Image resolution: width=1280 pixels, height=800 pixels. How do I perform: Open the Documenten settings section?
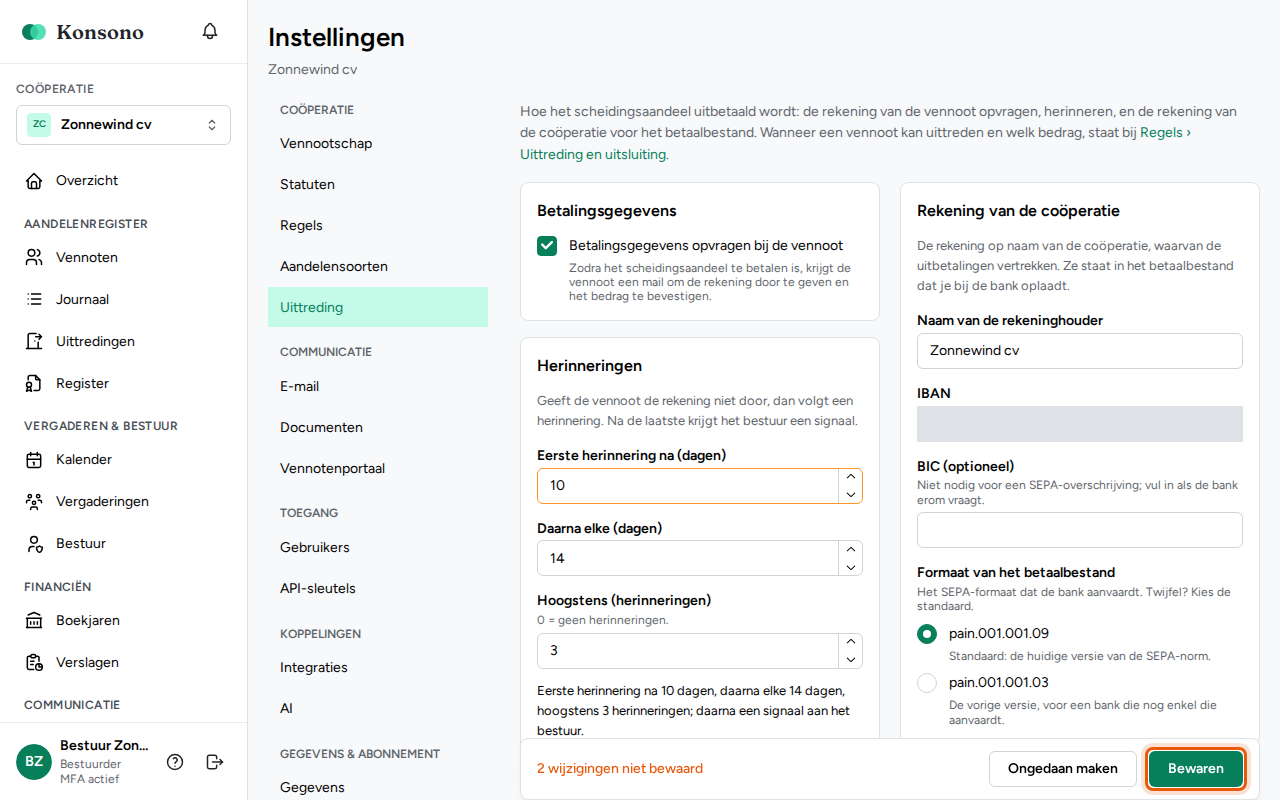378,428
